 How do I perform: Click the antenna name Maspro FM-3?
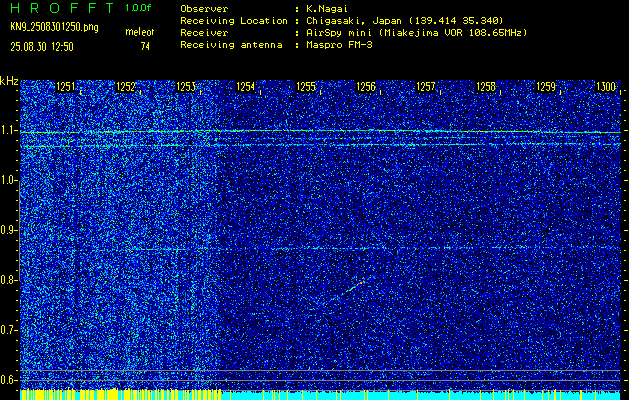339,45
